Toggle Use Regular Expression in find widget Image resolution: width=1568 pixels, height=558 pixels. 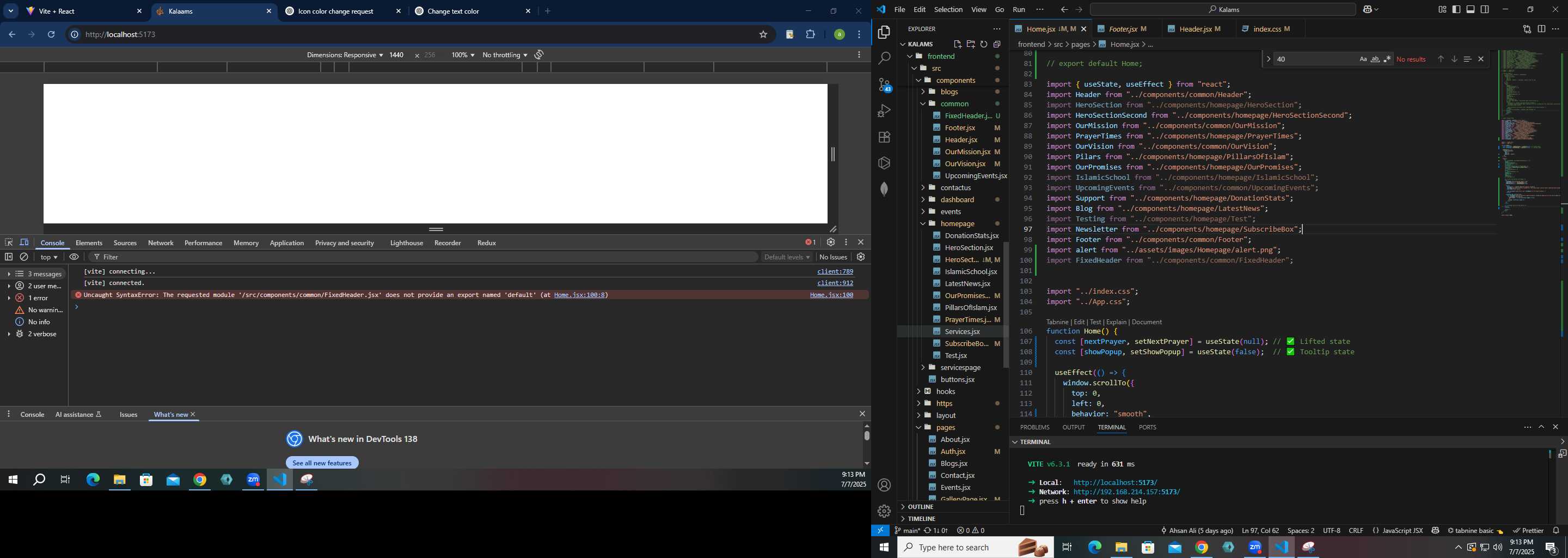click(1387, 59)
